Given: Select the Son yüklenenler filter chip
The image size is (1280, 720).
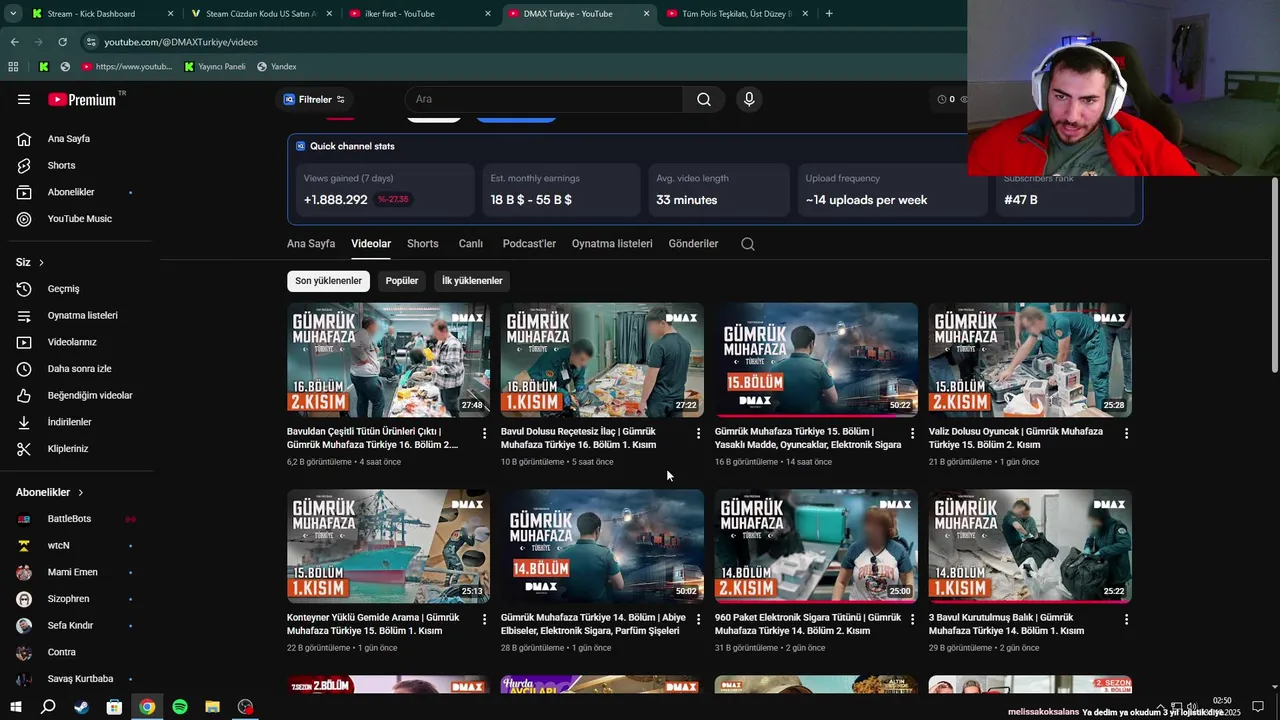Looking at the screenshot, I should [328, 281].
